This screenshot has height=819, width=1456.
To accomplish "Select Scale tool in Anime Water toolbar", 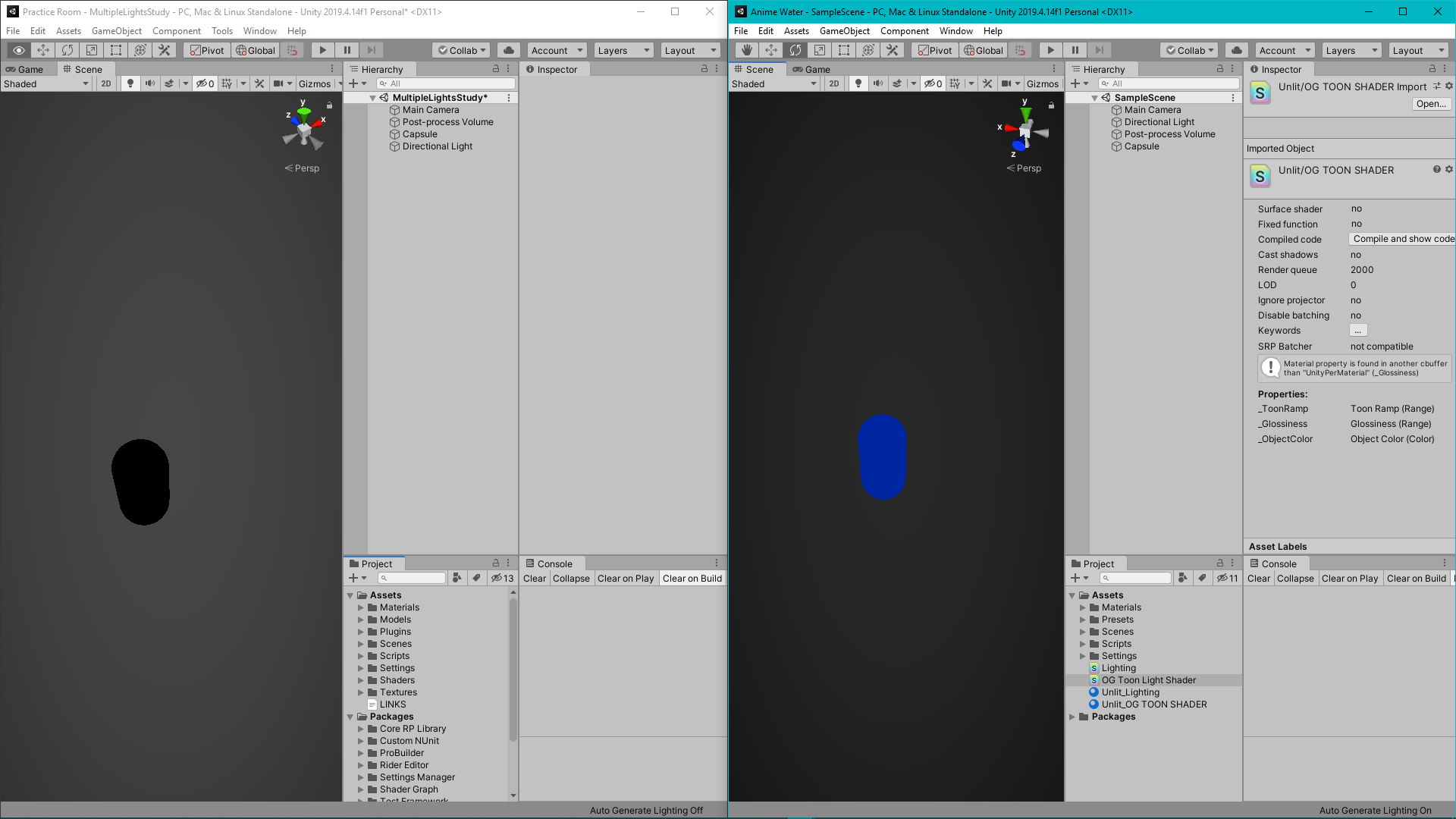I will pyautogui.click(x=819, y=50).
